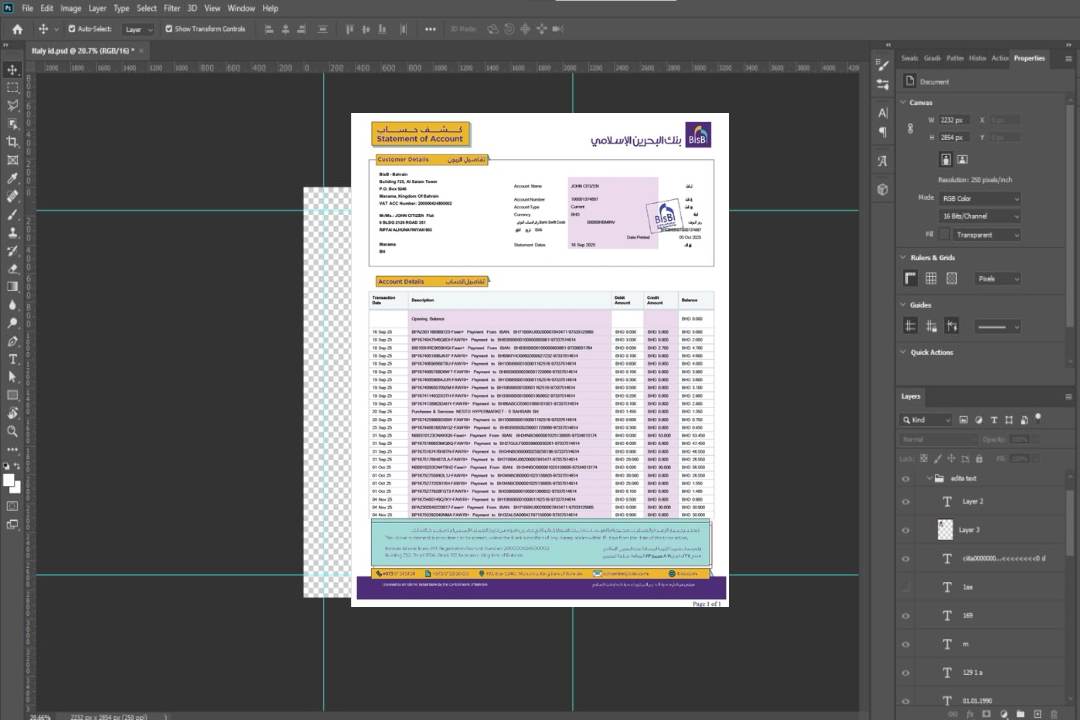The width and height of the screenshot is (1080, 720).
Task: Switch to the Properties tab
Action: (x=1029, y=59)
